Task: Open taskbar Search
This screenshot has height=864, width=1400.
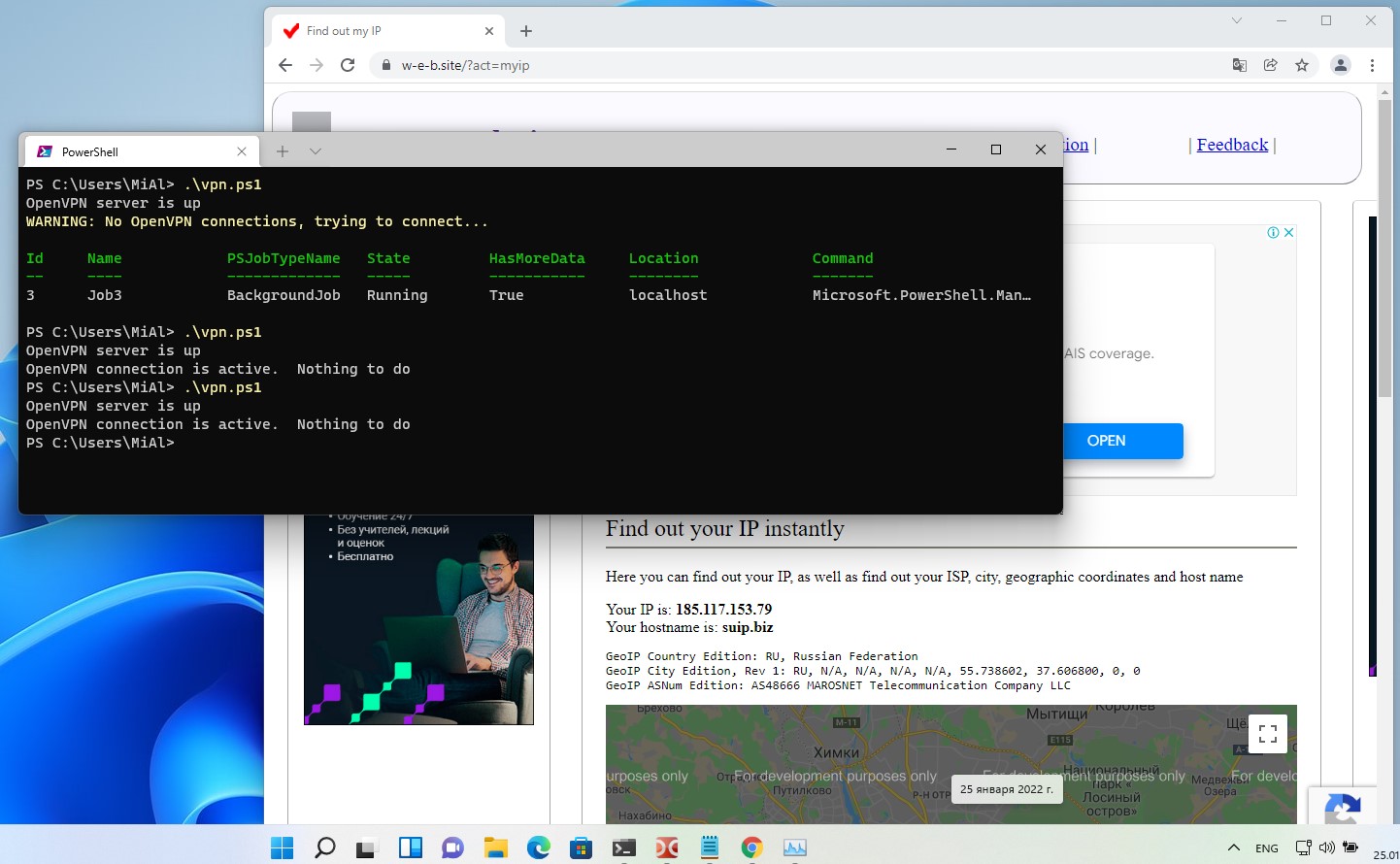Action: tap(325, 847)
